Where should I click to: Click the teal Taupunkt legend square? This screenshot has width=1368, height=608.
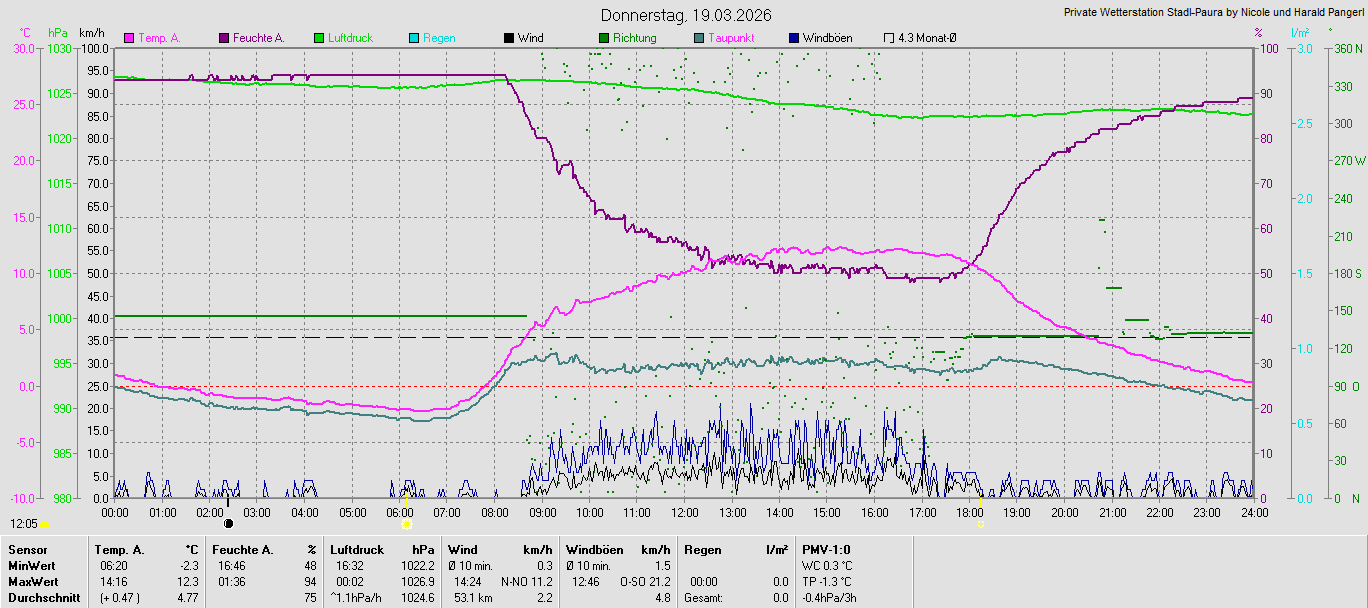(x=699, y=38)
